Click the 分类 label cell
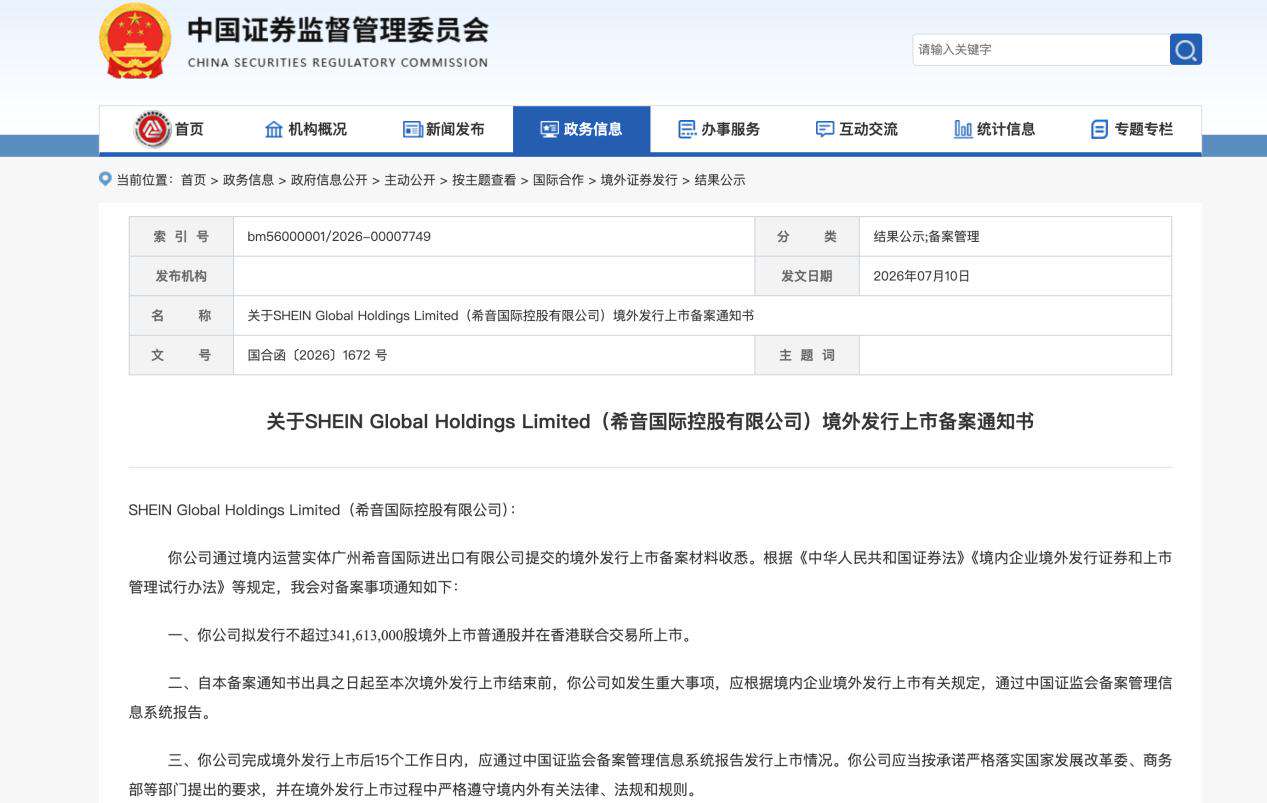Viewport: 1267px width, 803px height. pyautogui.click(x=807, y=237)
